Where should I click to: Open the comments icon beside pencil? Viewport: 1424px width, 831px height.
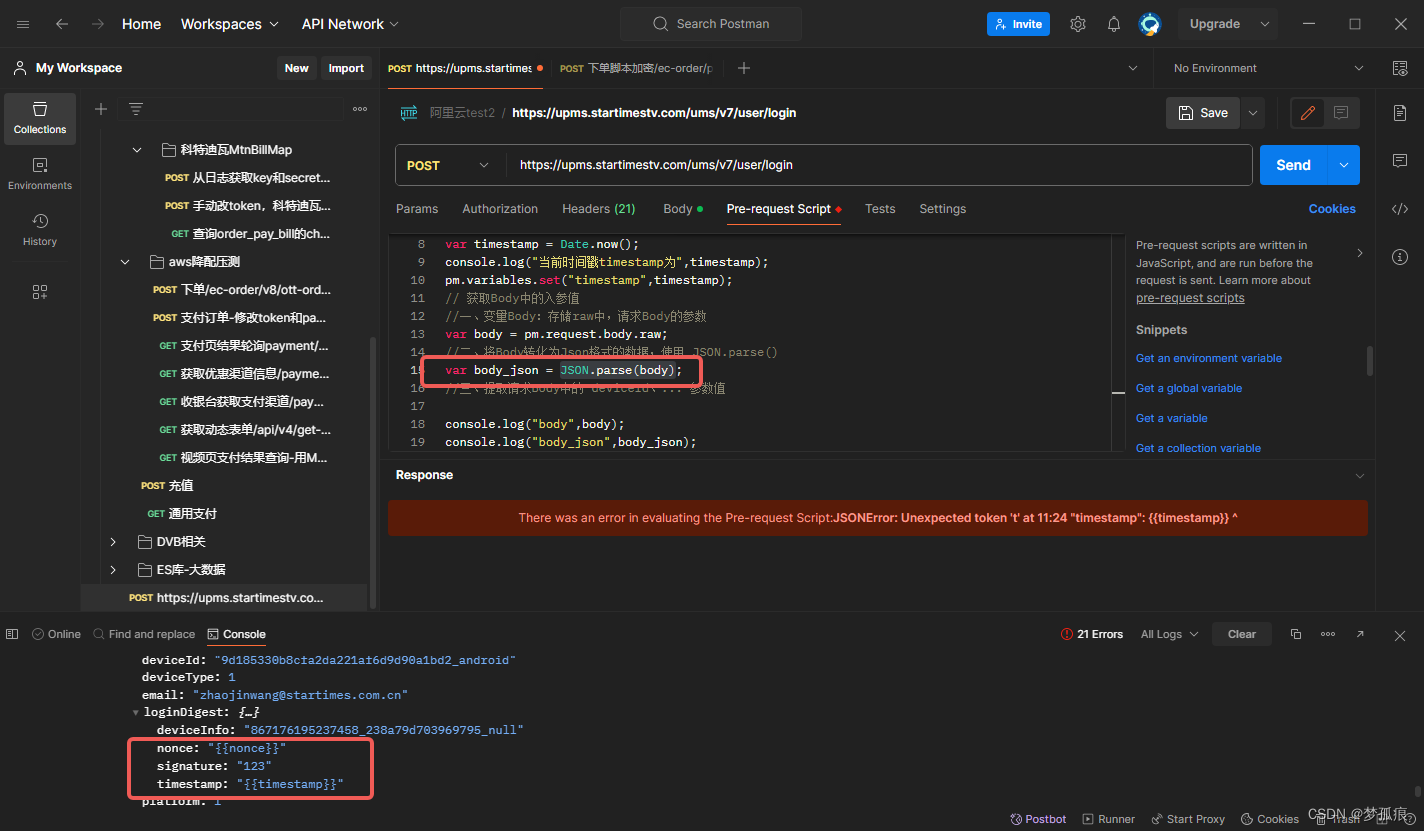pyautogui.click(x=1341, y=113)
